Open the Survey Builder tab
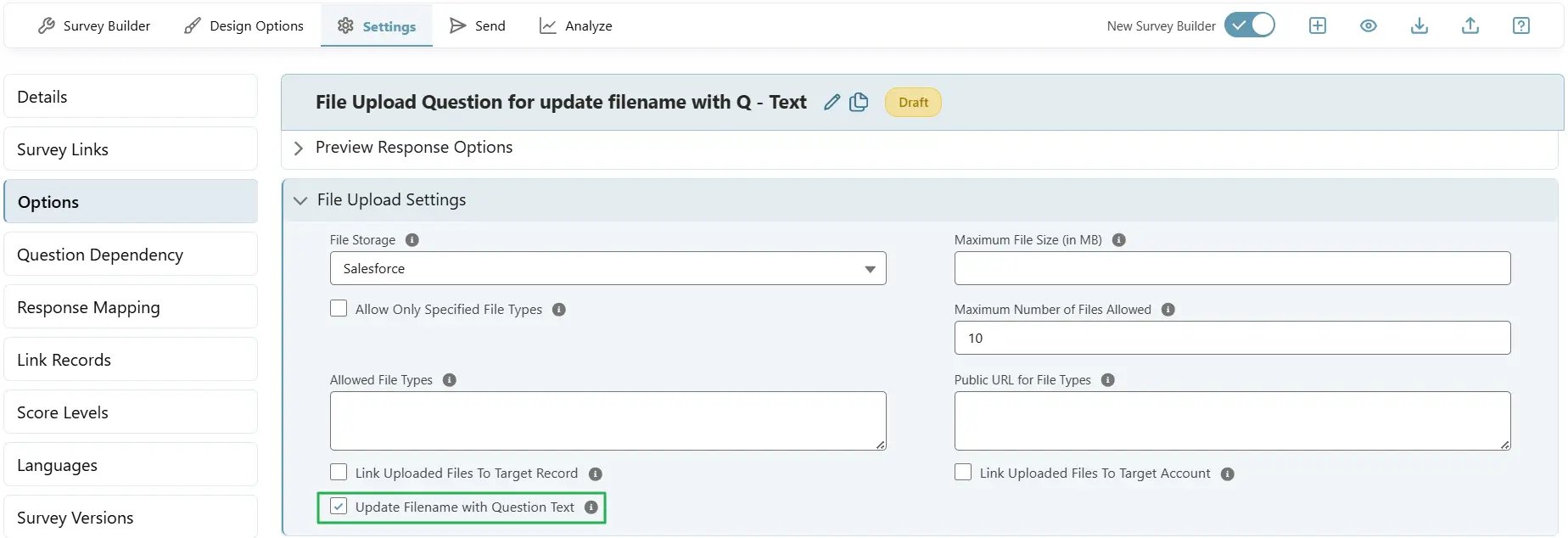Screen dimensions: 1568x538 coord(94,25)
